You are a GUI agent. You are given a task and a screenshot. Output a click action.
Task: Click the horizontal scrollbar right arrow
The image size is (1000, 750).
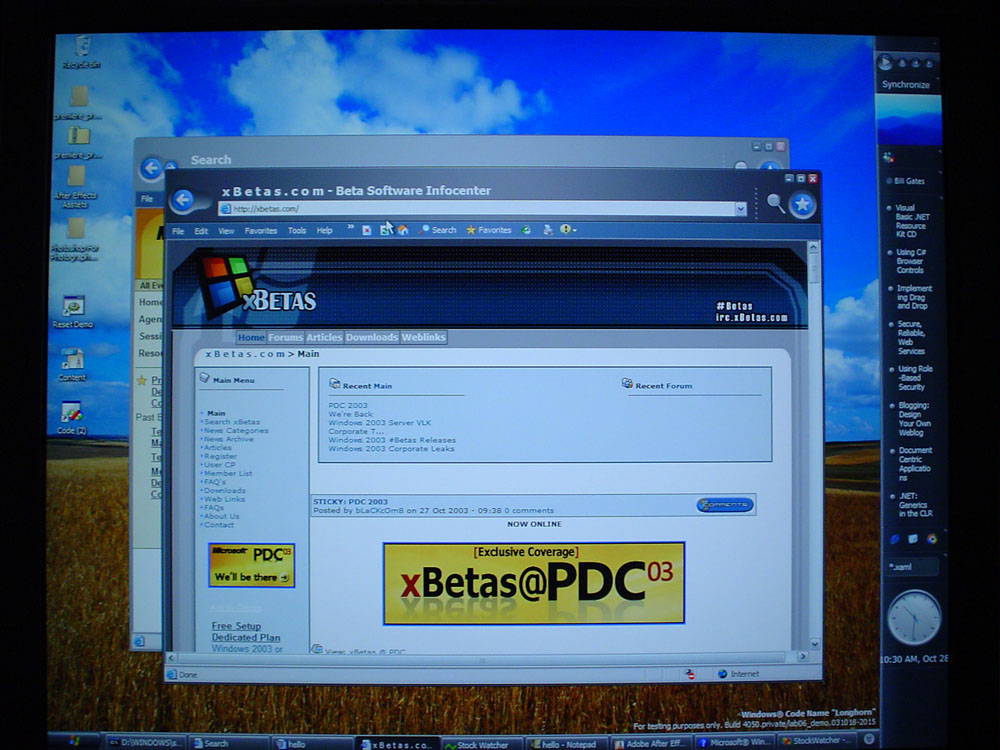point(802,656)
